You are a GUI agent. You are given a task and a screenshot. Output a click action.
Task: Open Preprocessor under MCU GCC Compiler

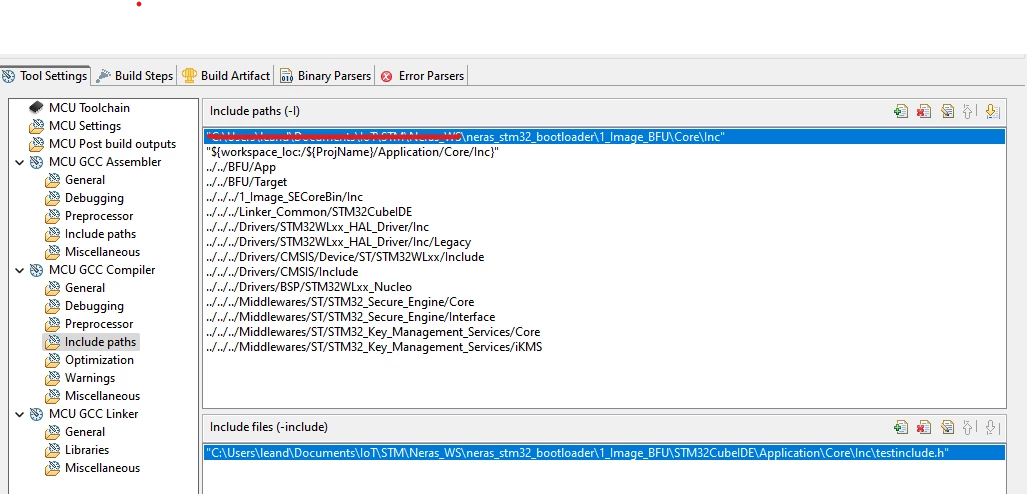click(x=89, y=324)
